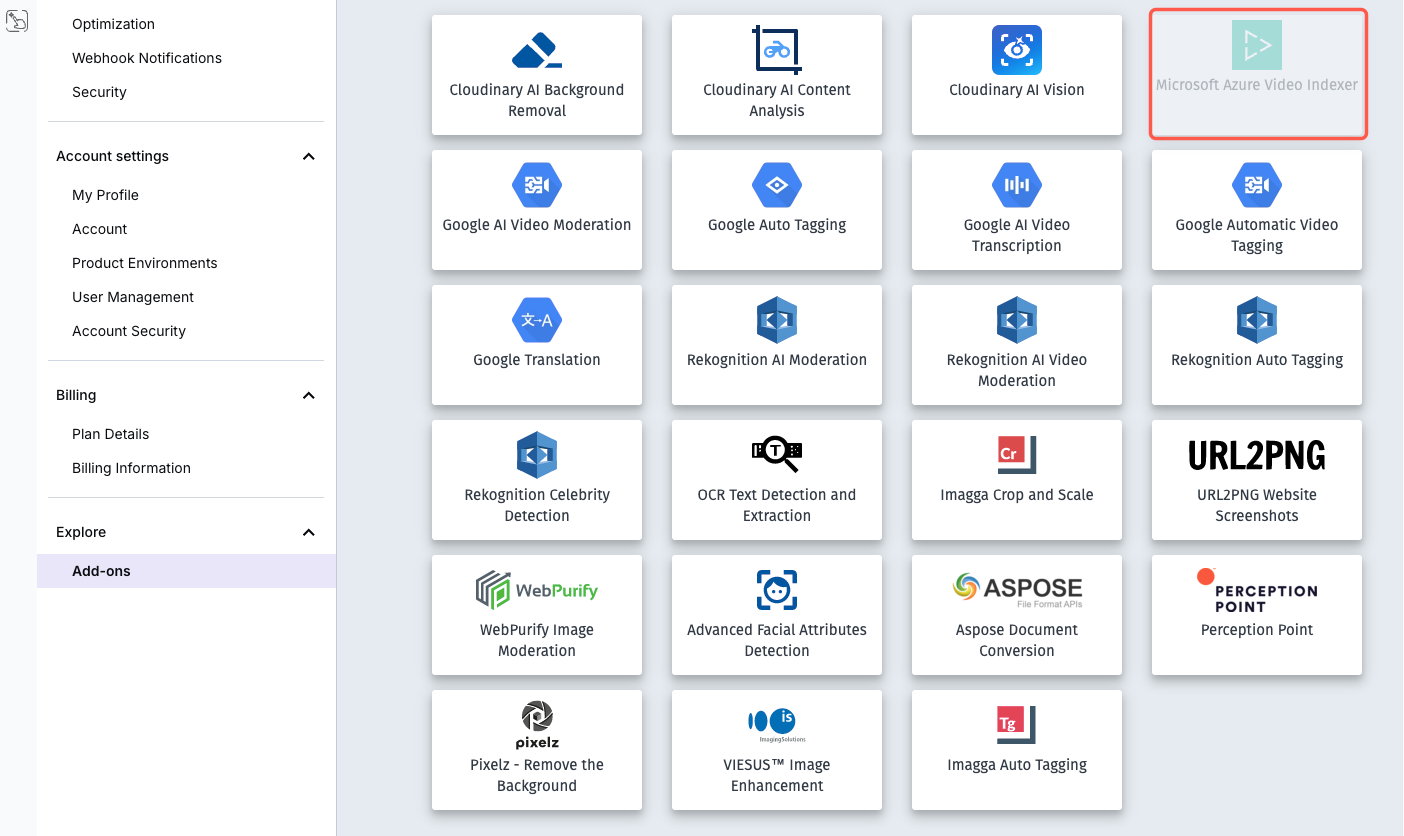Click the icon at the top-left of the sidebar

pyautogui.click(x=17, y=21)
